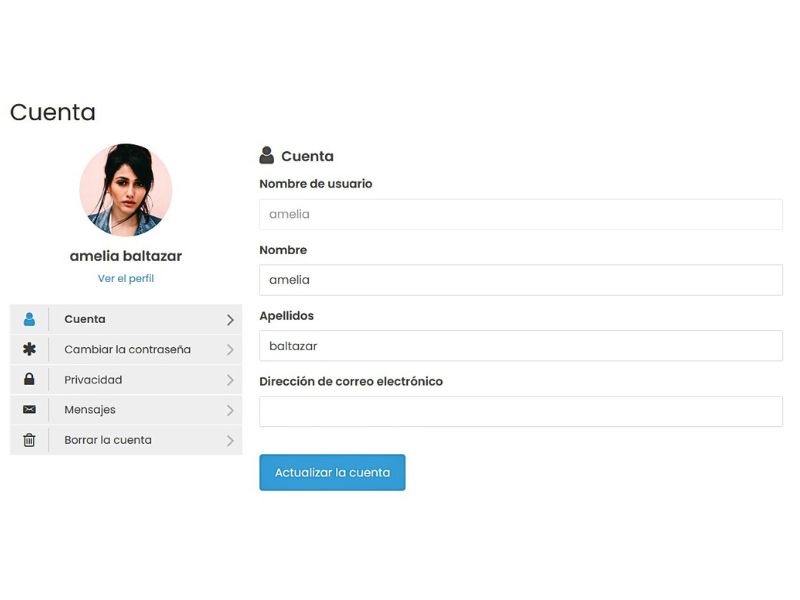Click the person icon in the Cuenta form heading
The image size is (800, 600).
(x=267, y=156)
